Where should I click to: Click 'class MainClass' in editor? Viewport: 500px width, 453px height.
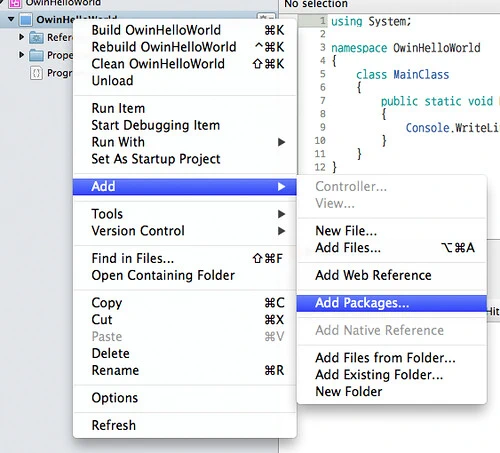[x=402, y=75]
